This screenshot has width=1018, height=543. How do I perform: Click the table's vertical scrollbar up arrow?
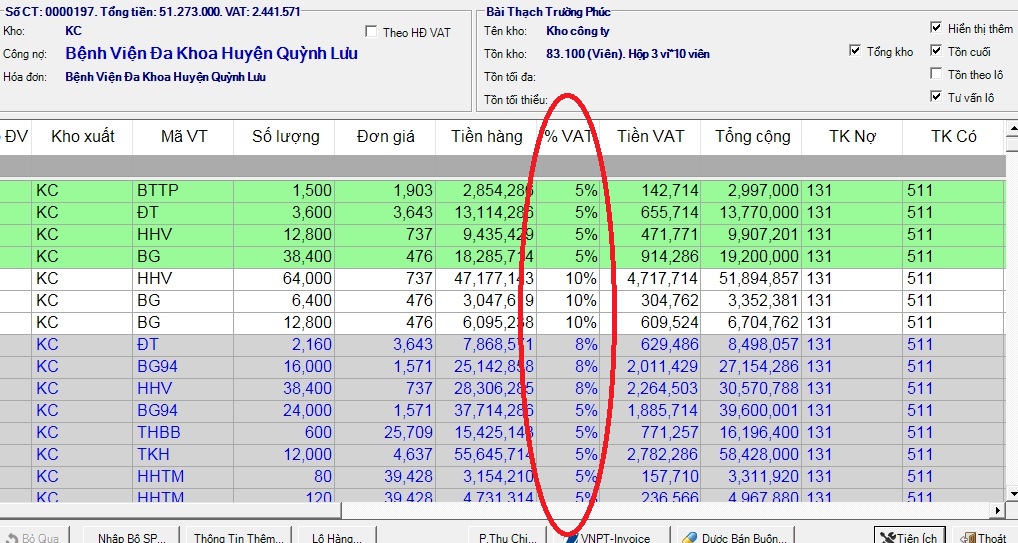1012,131
